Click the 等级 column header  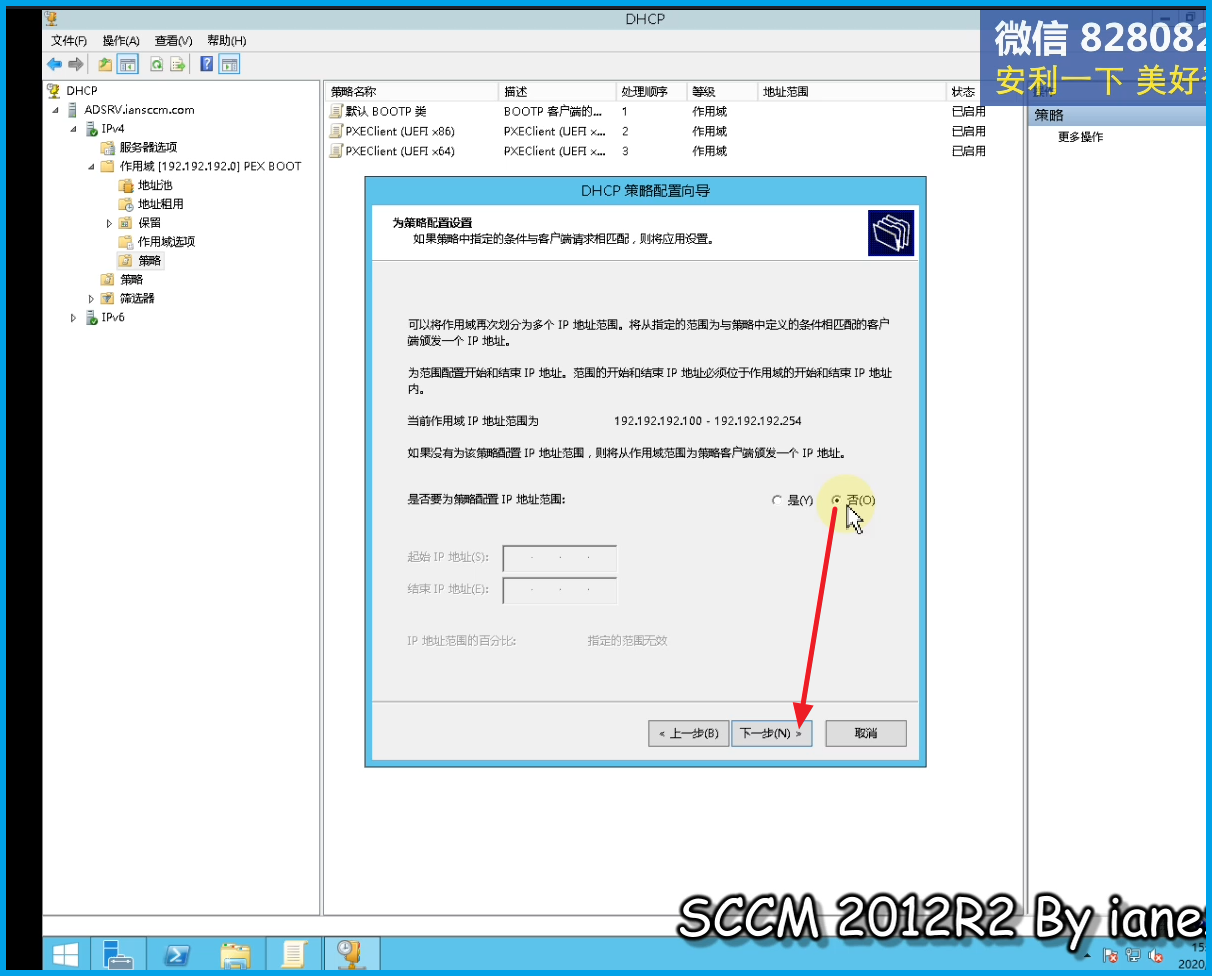tap(721, 91)
